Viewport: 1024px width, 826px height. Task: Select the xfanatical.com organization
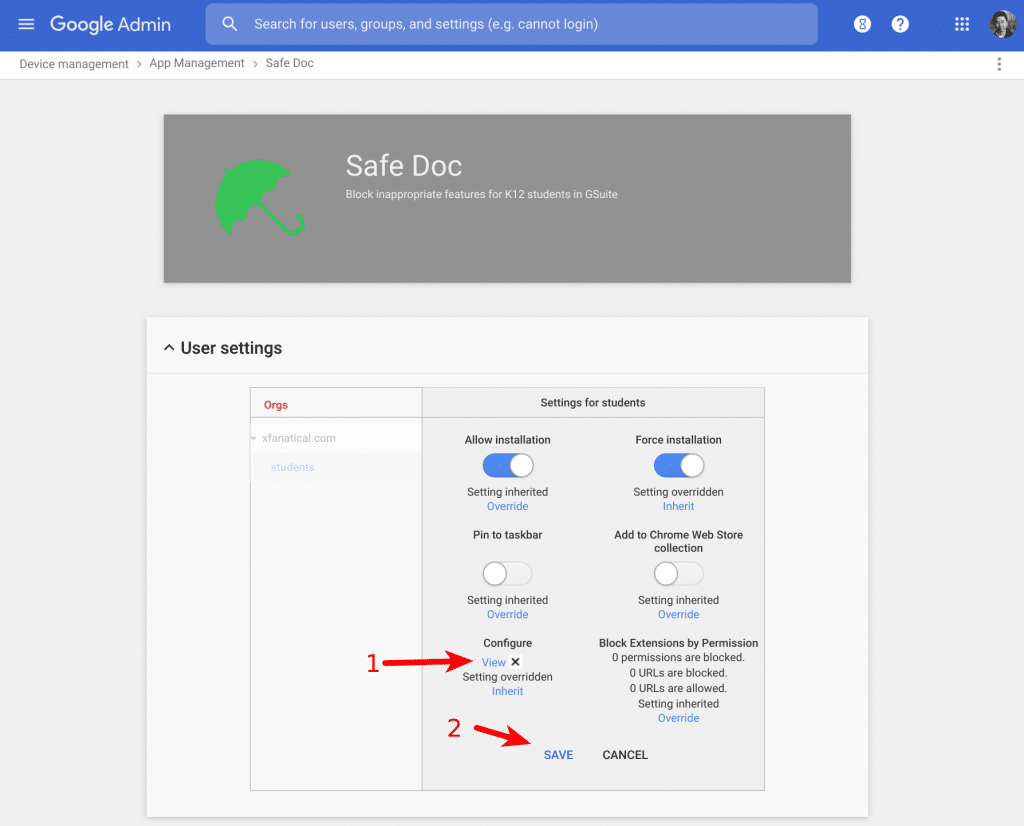(298, 438)
